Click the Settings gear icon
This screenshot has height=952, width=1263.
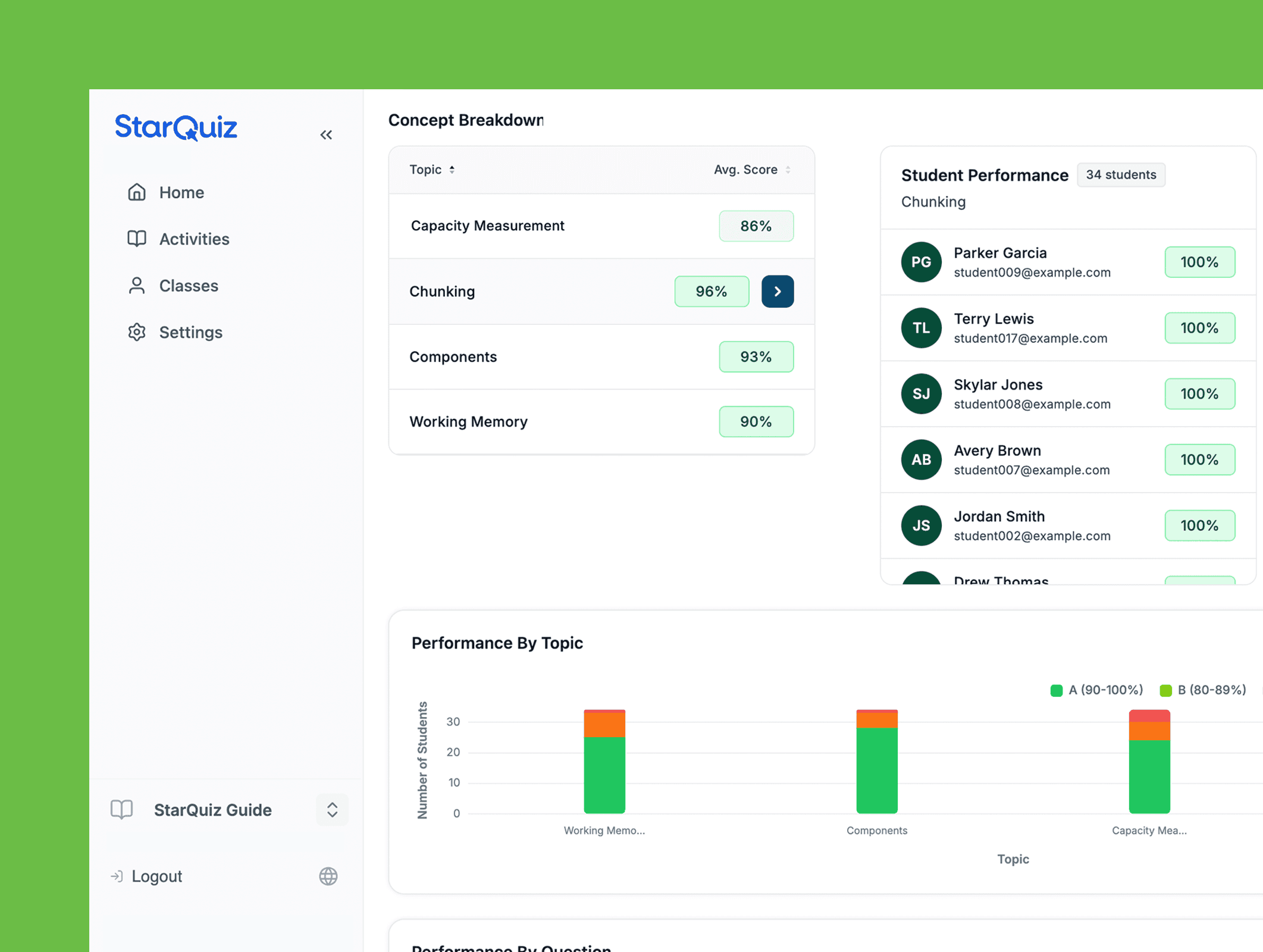tap(137, 332)
